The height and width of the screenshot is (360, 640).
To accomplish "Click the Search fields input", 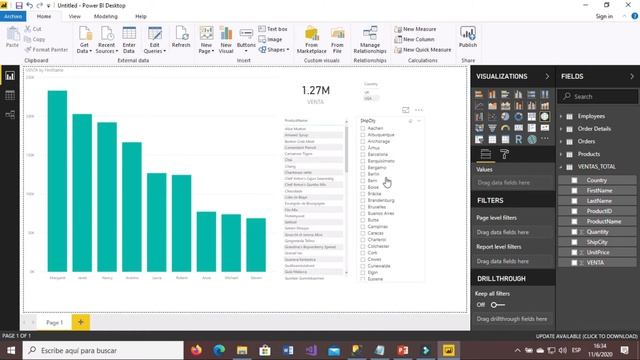I will [x=598, y=97].
